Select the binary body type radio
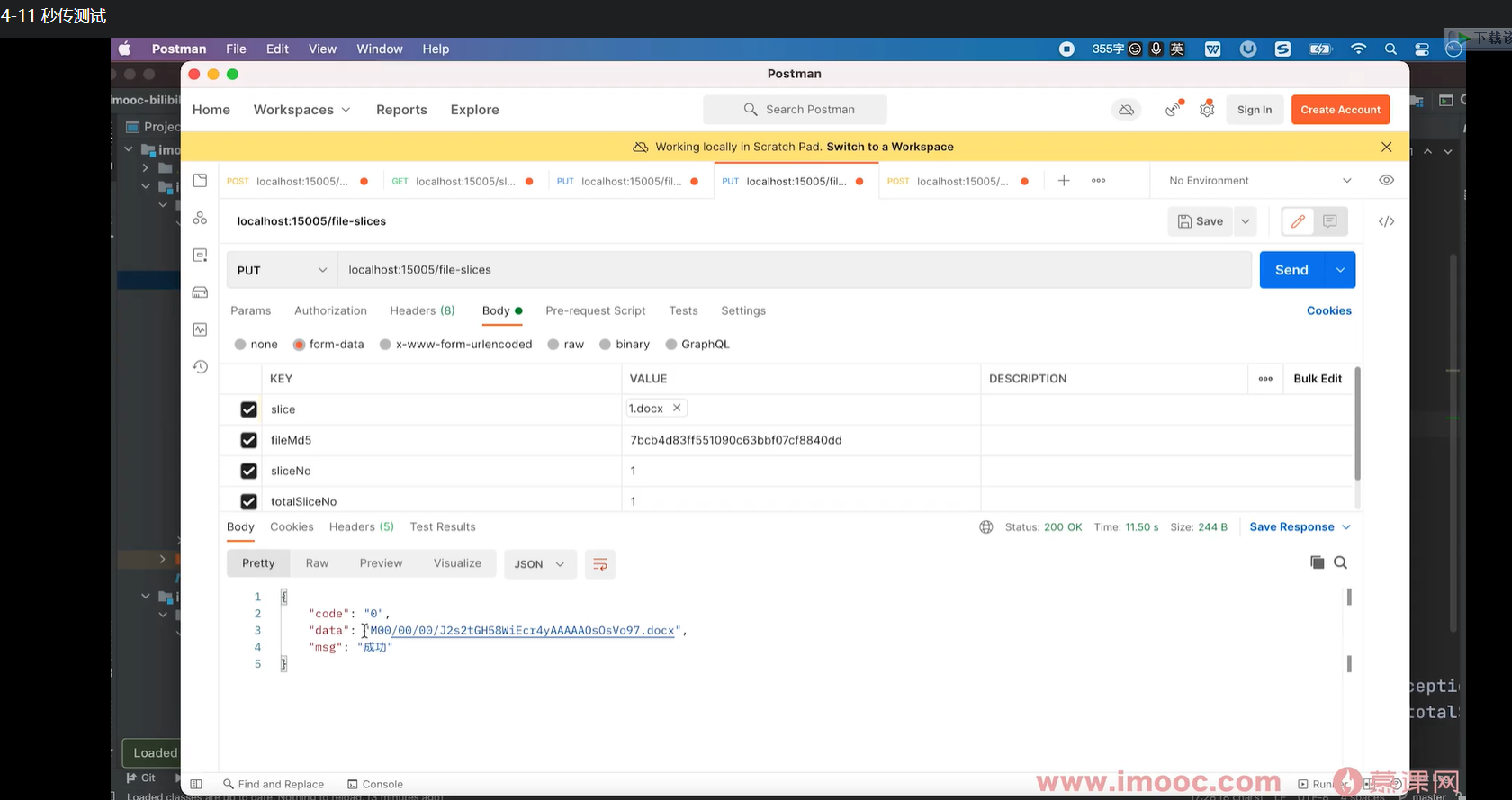Screen dimensions: 1512x800 tap(606, 345)
